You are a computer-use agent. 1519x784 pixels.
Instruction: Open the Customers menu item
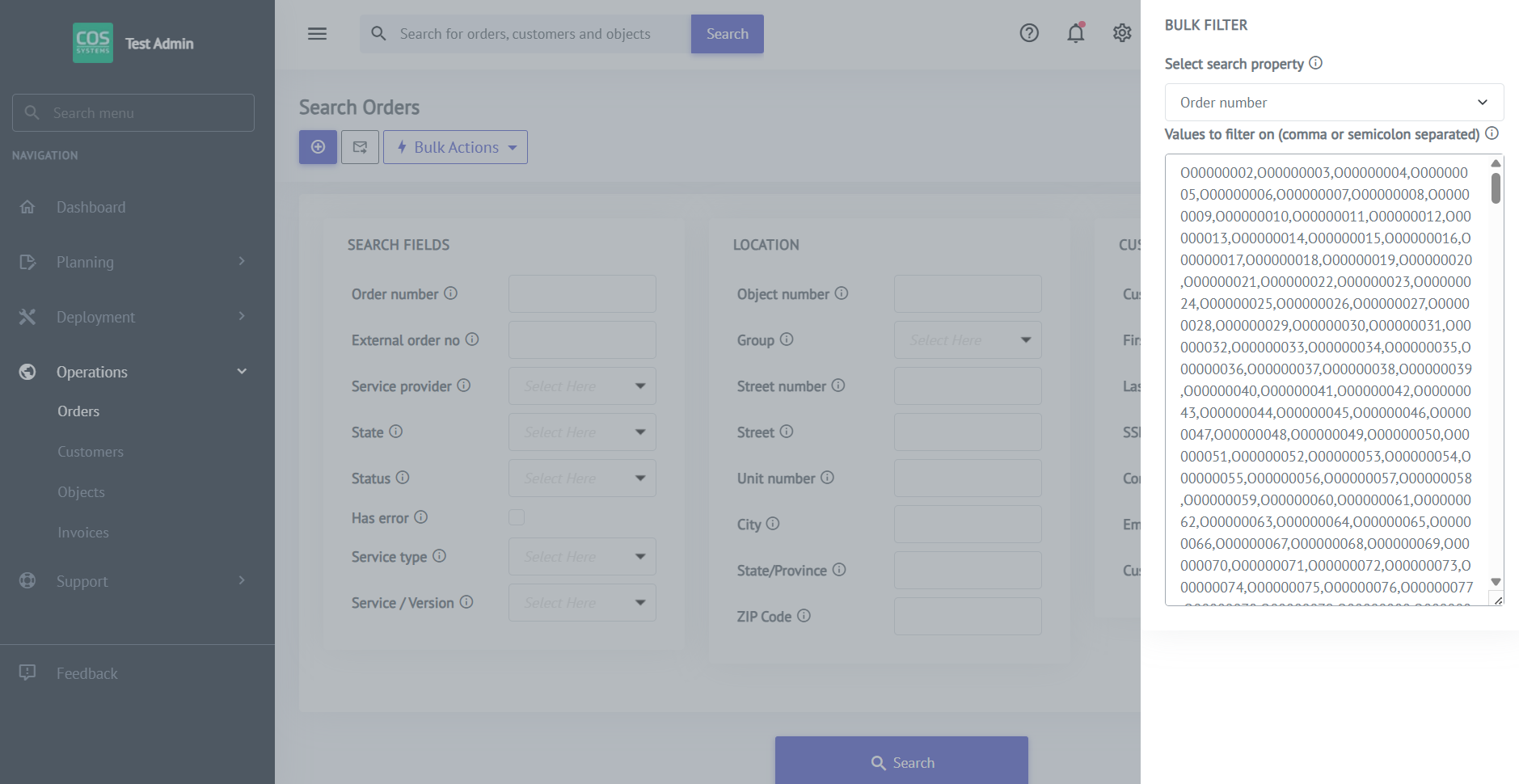[x=91, y=452]
